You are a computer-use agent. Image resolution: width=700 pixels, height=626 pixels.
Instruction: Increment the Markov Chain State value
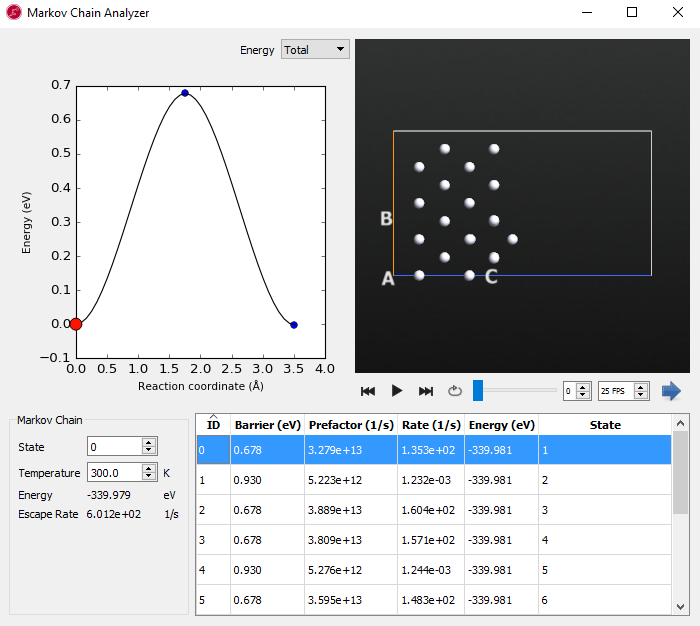(x=149, y=442)
